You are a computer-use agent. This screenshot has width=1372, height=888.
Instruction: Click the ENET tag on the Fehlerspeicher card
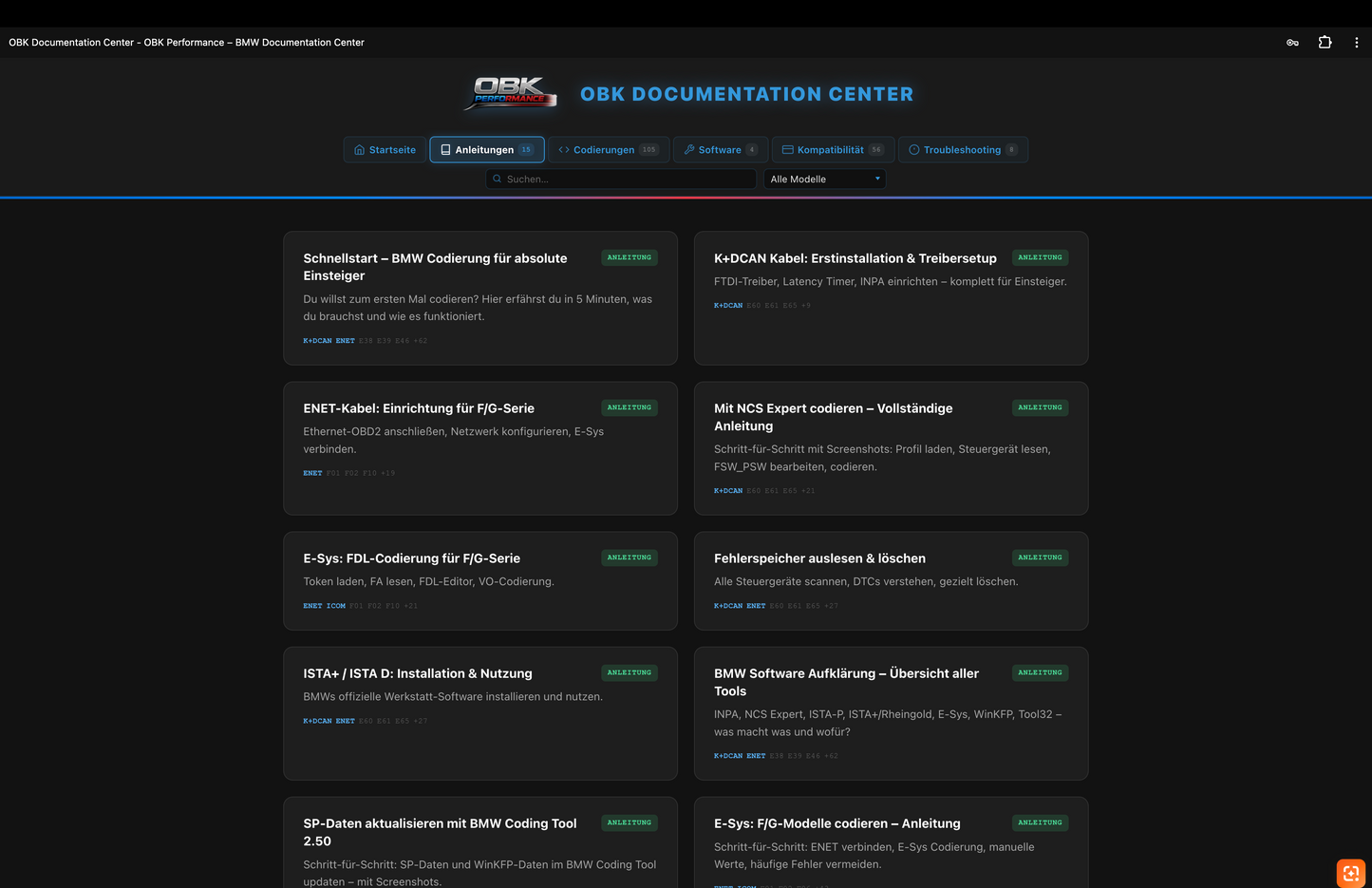(756, 606)
